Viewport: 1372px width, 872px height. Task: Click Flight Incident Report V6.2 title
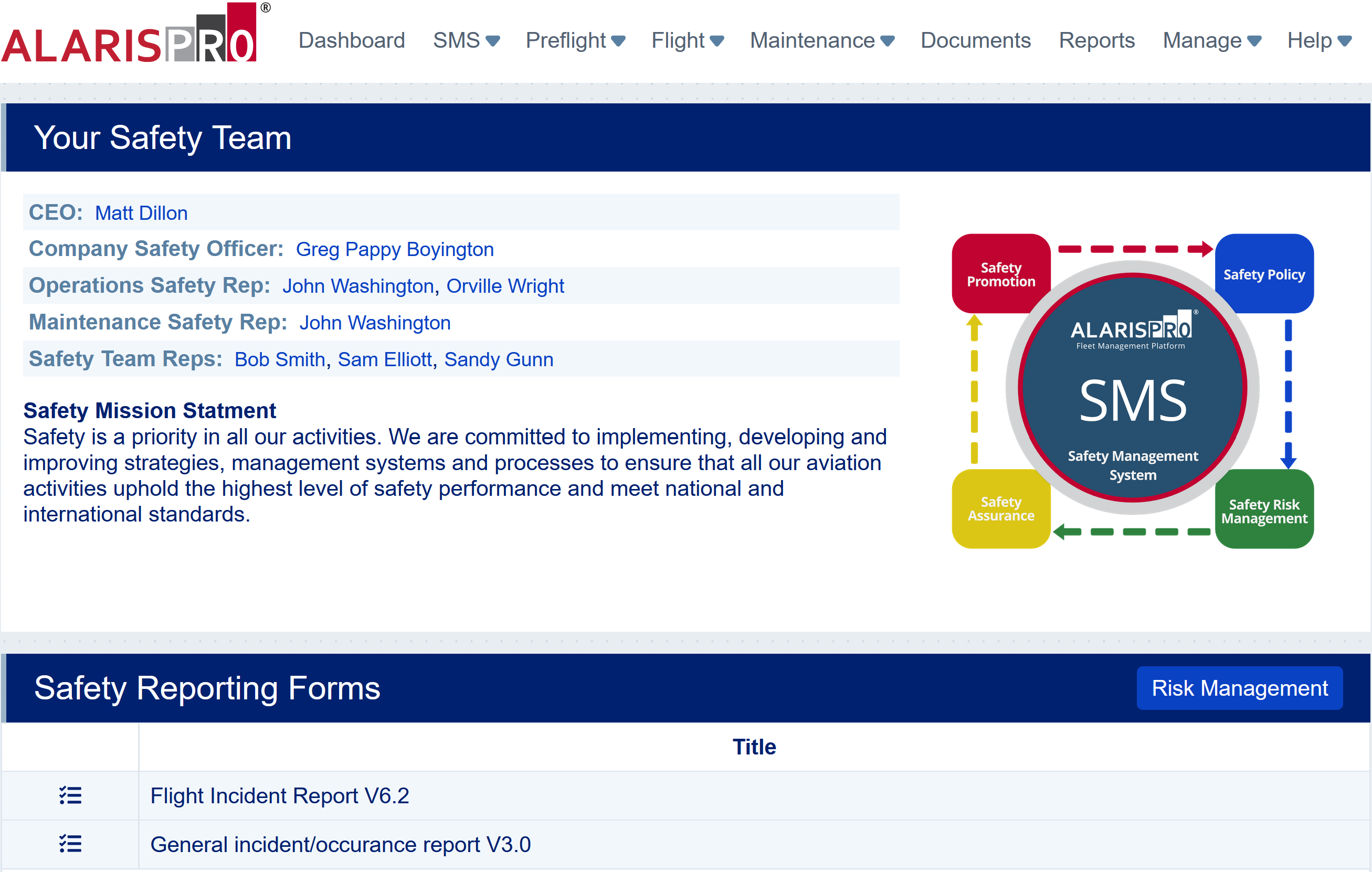coord(280,796)
